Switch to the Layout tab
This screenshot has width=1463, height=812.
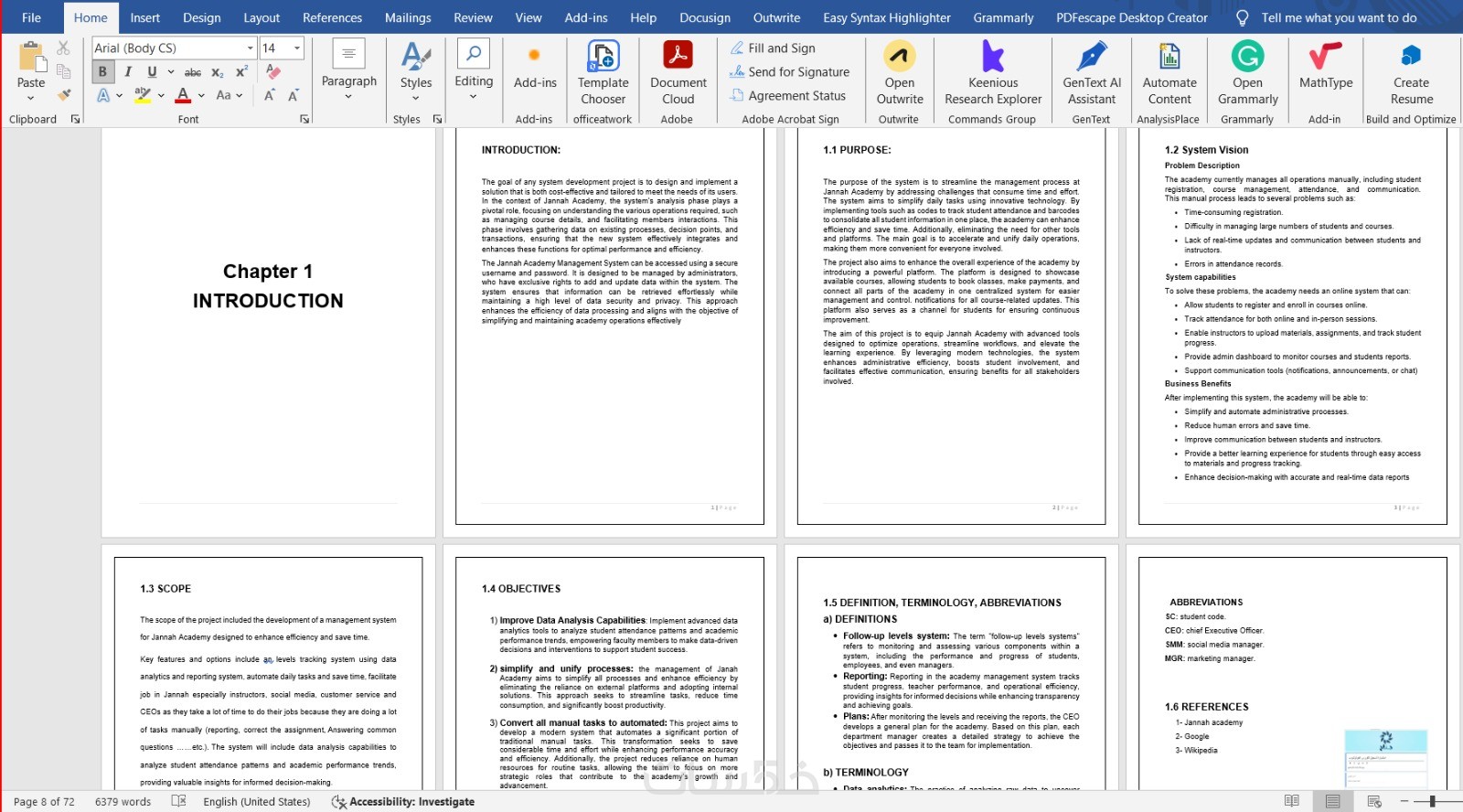click(x=262, y=17)
